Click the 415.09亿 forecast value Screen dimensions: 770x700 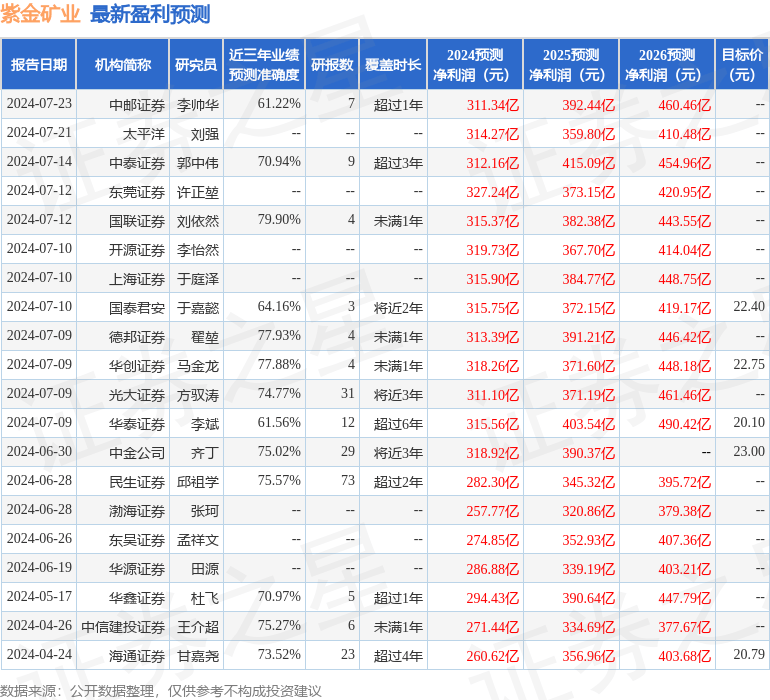589,163
